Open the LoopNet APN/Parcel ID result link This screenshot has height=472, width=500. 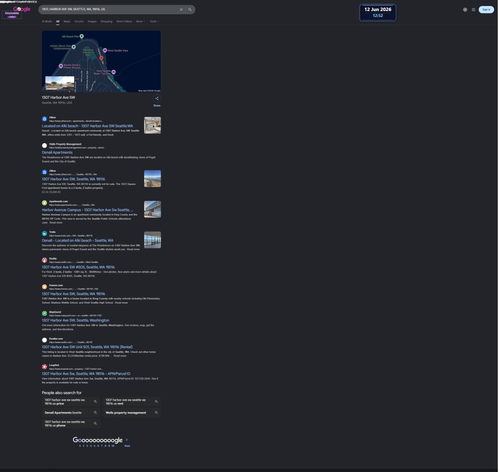pos(86,374)
